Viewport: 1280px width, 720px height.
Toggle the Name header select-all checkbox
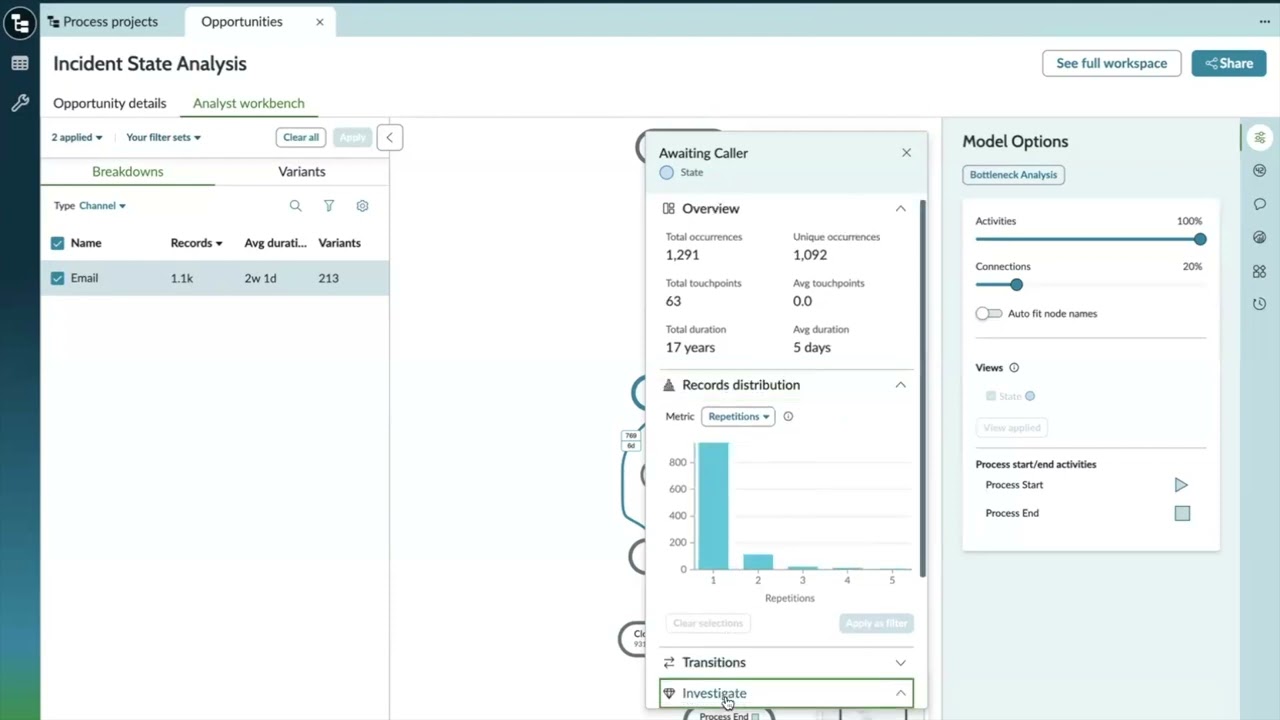pyautogui.click(x=57, y=243)
